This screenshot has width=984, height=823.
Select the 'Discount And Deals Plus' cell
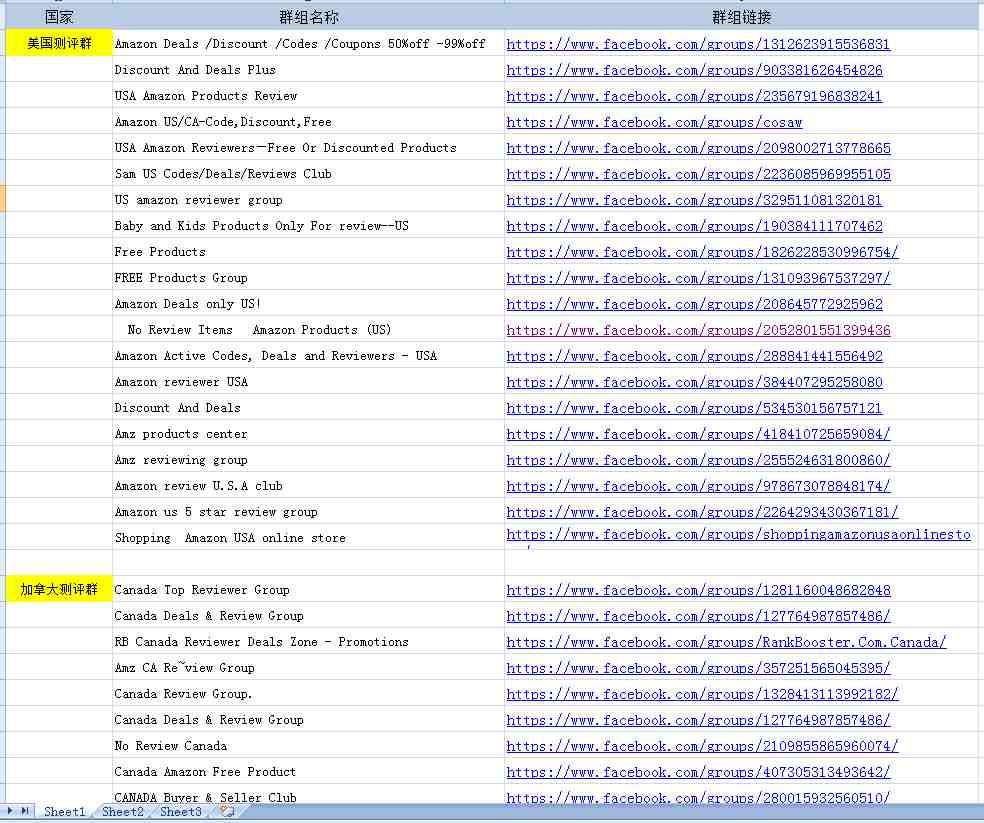(x=308, y=70)
